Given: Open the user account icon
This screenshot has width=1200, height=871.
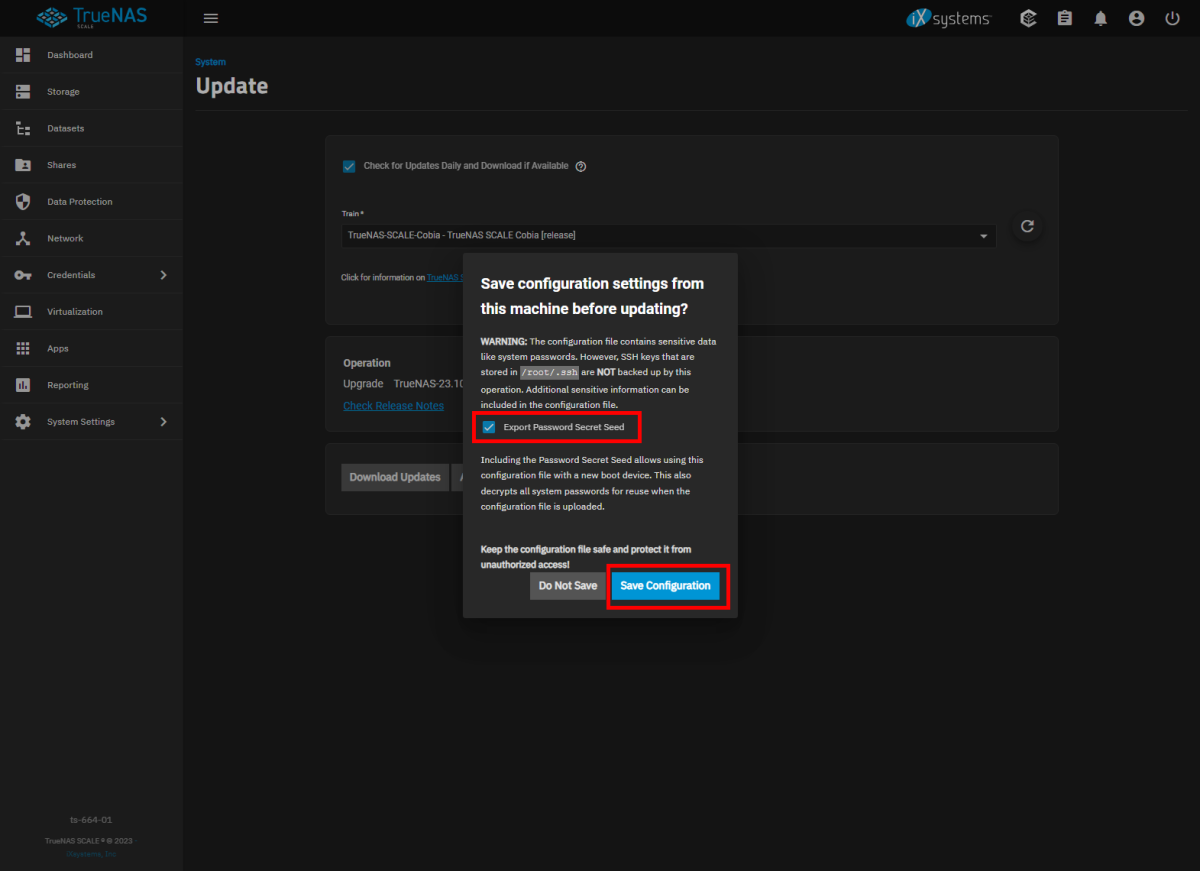Looking at the screenshot, I should click(x=1136, y=18).
